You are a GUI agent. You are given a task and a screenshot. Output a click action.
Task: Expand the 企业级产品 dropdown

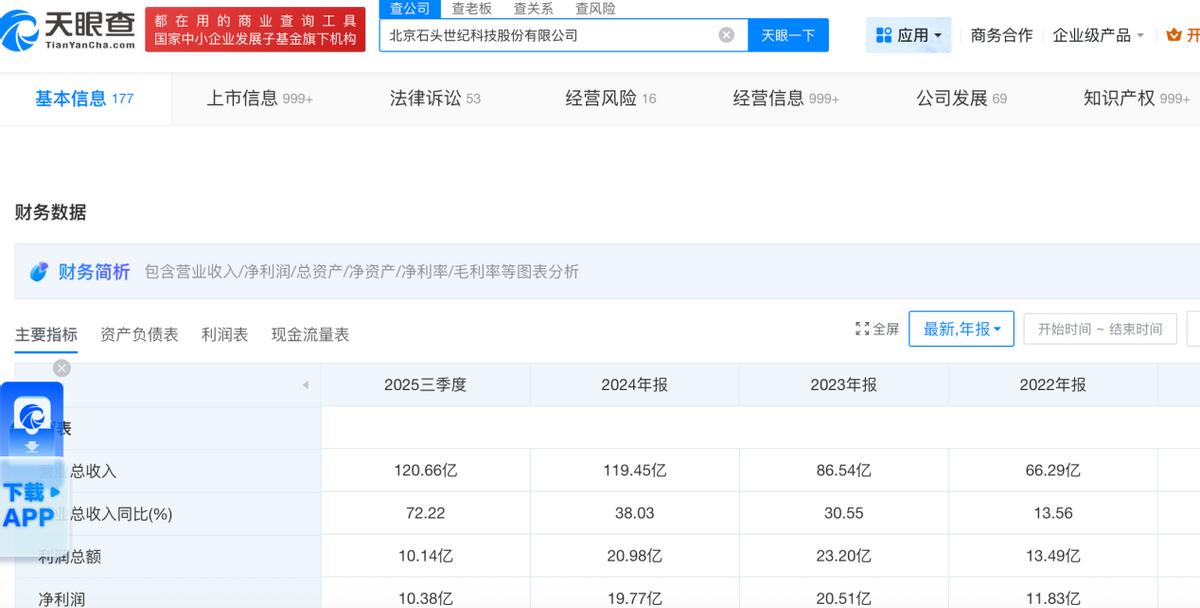(1098, 35)
